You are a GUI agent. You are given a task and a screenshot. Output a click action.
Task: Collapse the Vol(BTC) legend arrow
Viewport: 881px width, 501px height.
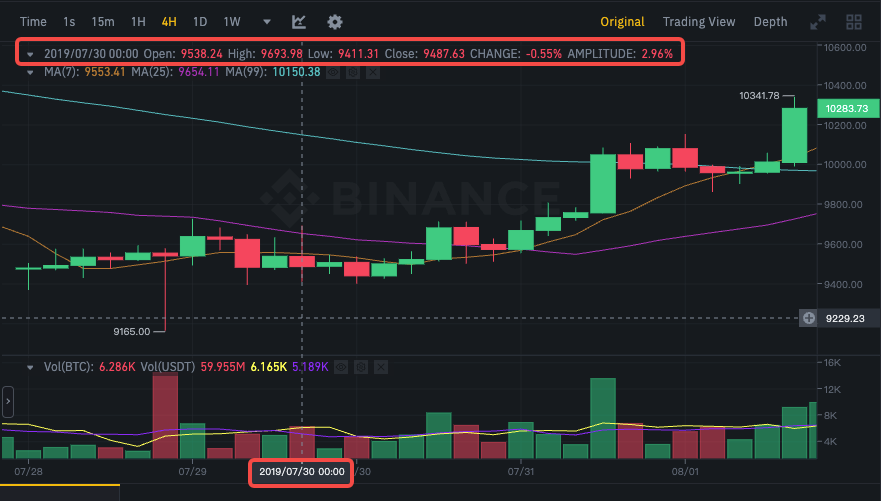tap(31, 367)
